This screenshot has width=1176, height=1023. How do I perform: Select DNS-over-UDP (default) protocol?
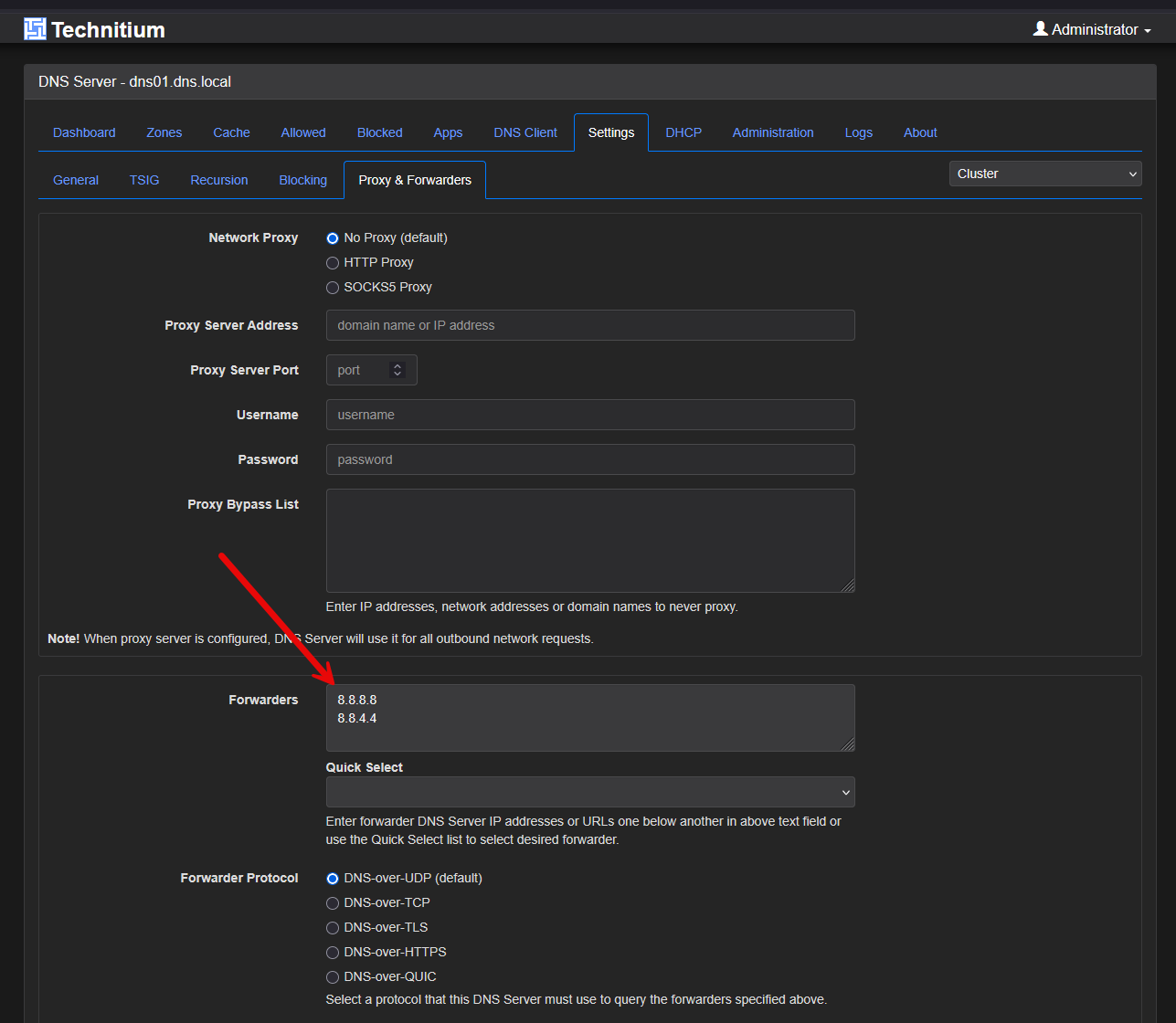(333, 879)
